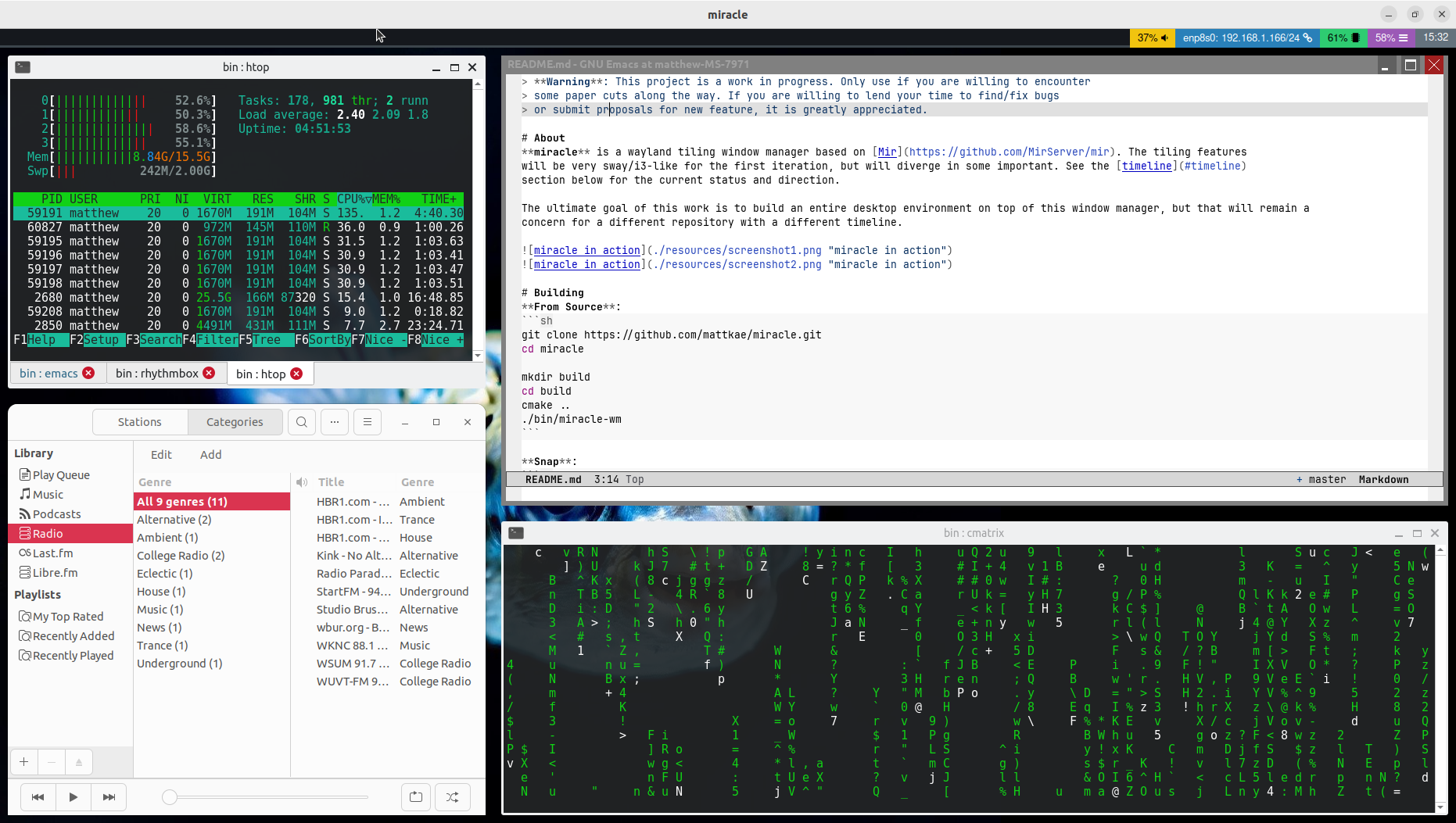
Task: Open search in Rhythmbox toolbar
Action: pos(302,422)
